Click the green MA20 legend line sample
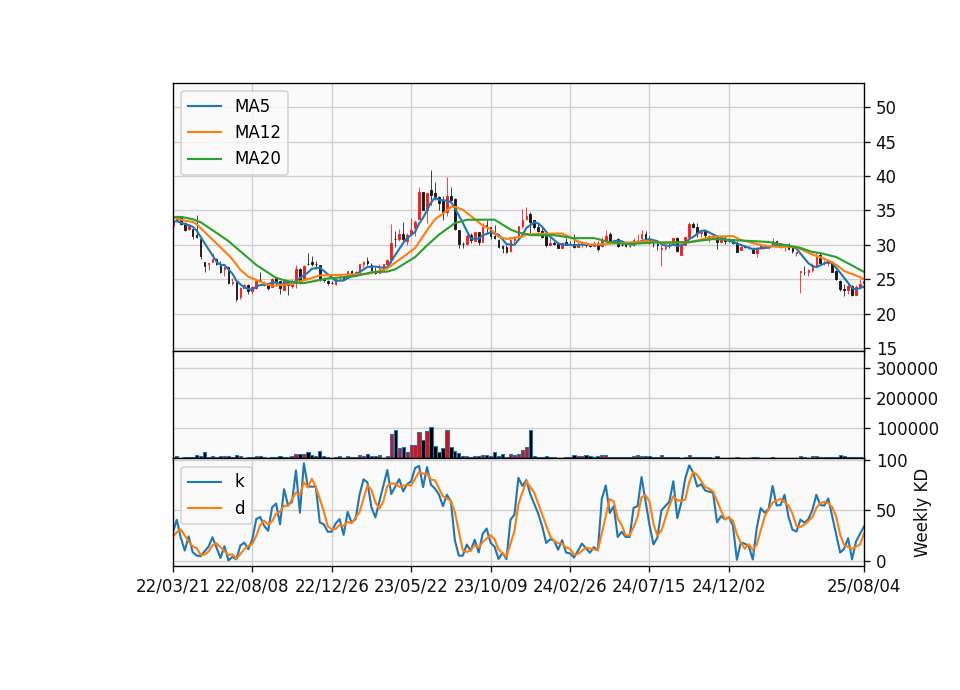 coord(204,158)
